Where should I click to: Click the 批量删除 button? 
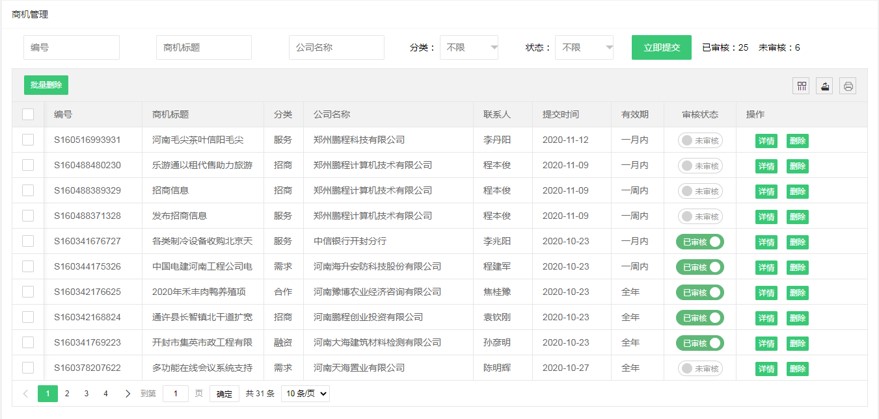tap(46, 85)
